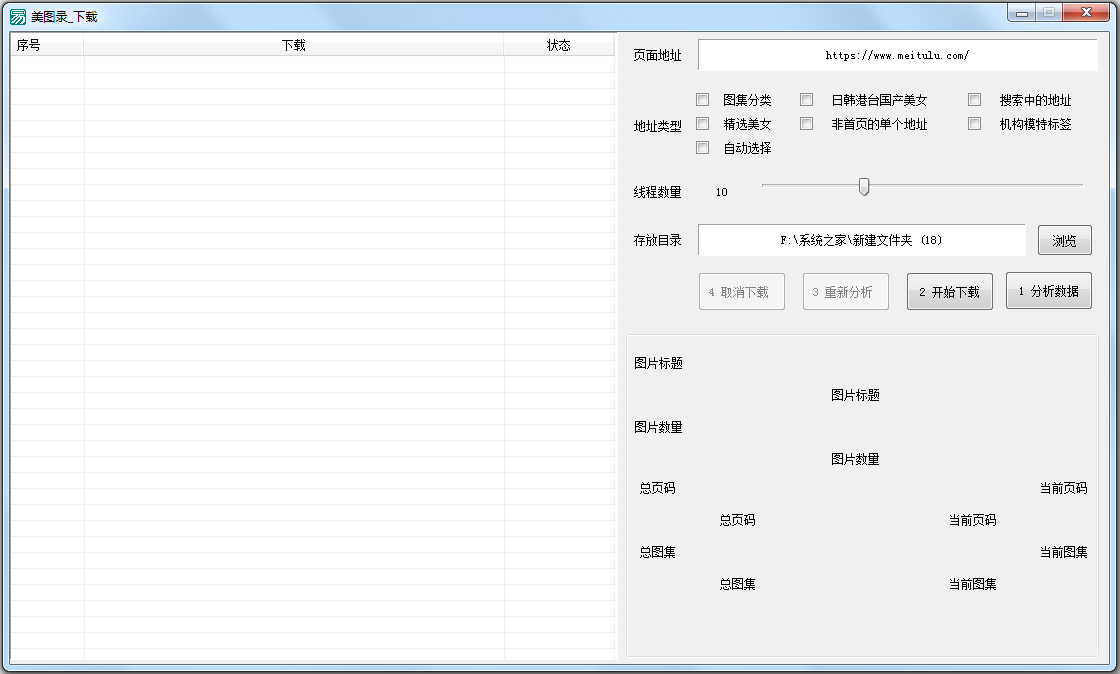Minimize the 美图录_下载 window
This screenshot has width=1120, height=674.
pyautogui.click(x=1021, y=13)
